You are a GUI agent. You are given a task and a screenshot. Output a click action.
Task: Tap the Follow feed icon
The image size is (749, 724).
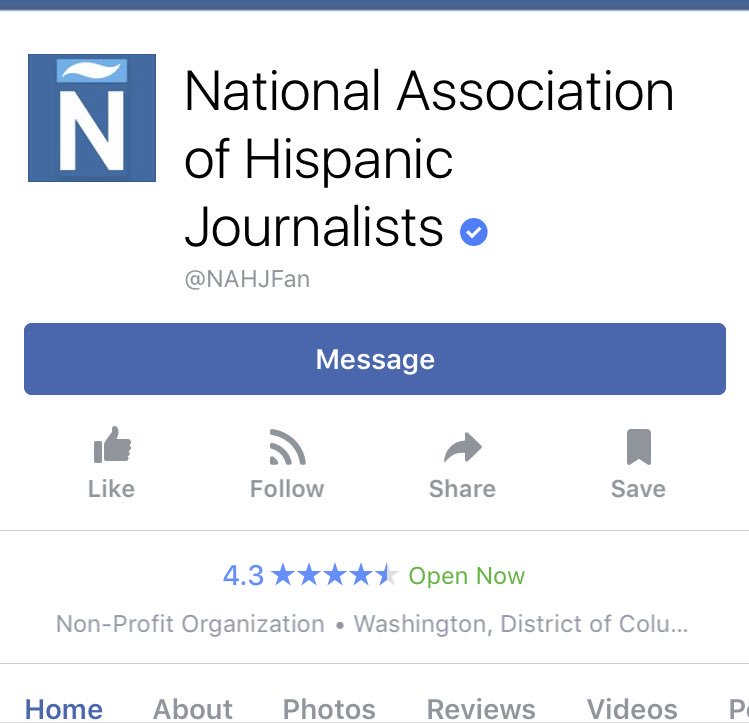(x=288, y=447)
